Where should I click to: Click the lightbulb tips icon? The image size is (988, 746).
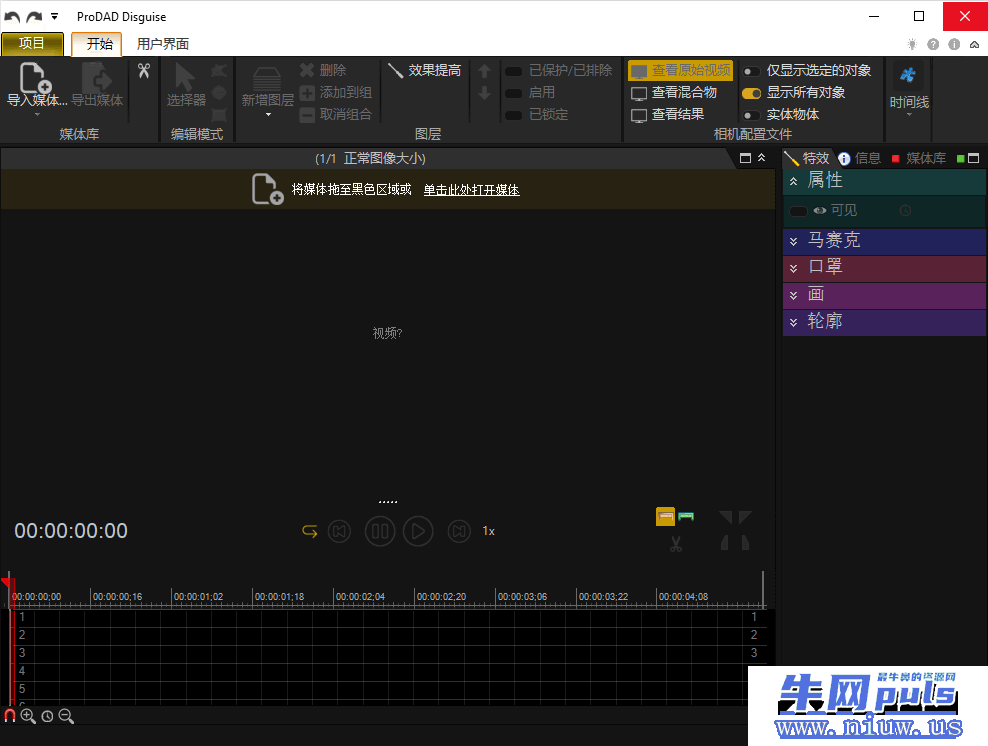tap(912, 44)
